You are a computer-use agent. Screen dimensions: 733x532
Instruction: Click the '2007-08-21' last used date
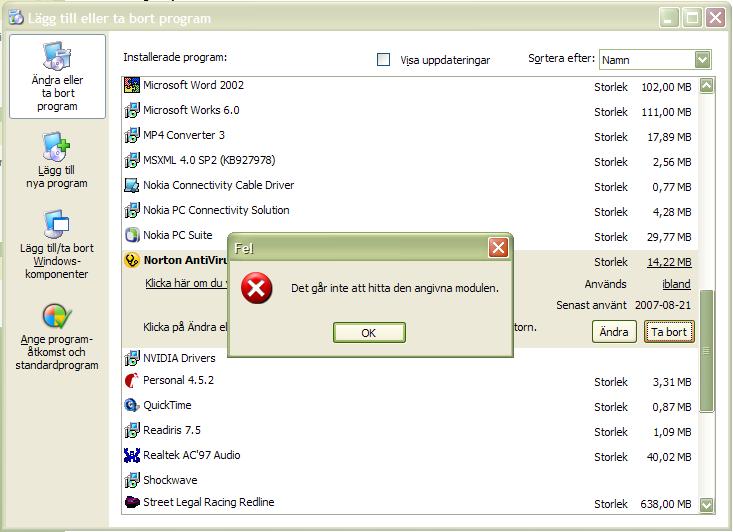[662, 305]
